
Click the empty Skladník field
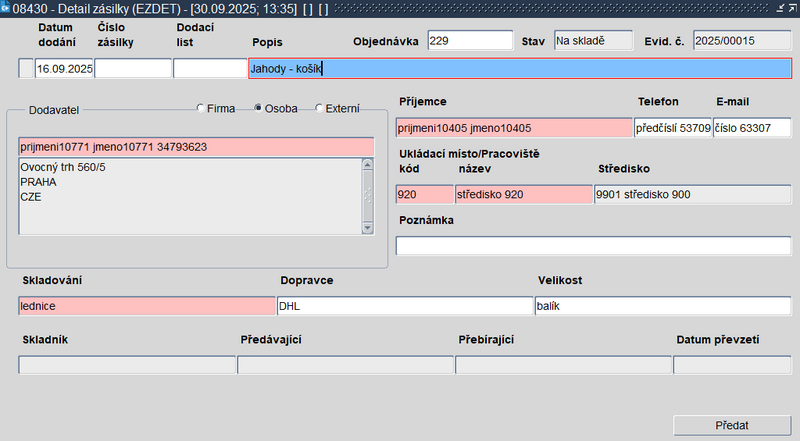[127, 365]
